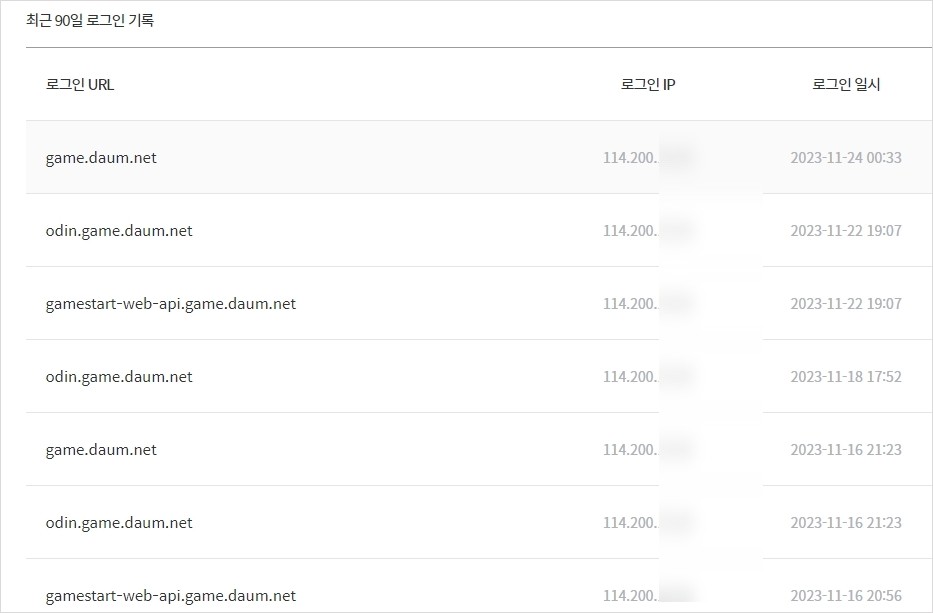Click the 21:23 timestamp in the game.daum.net row
Screen dimensions: 933x613
pos(846,450)
